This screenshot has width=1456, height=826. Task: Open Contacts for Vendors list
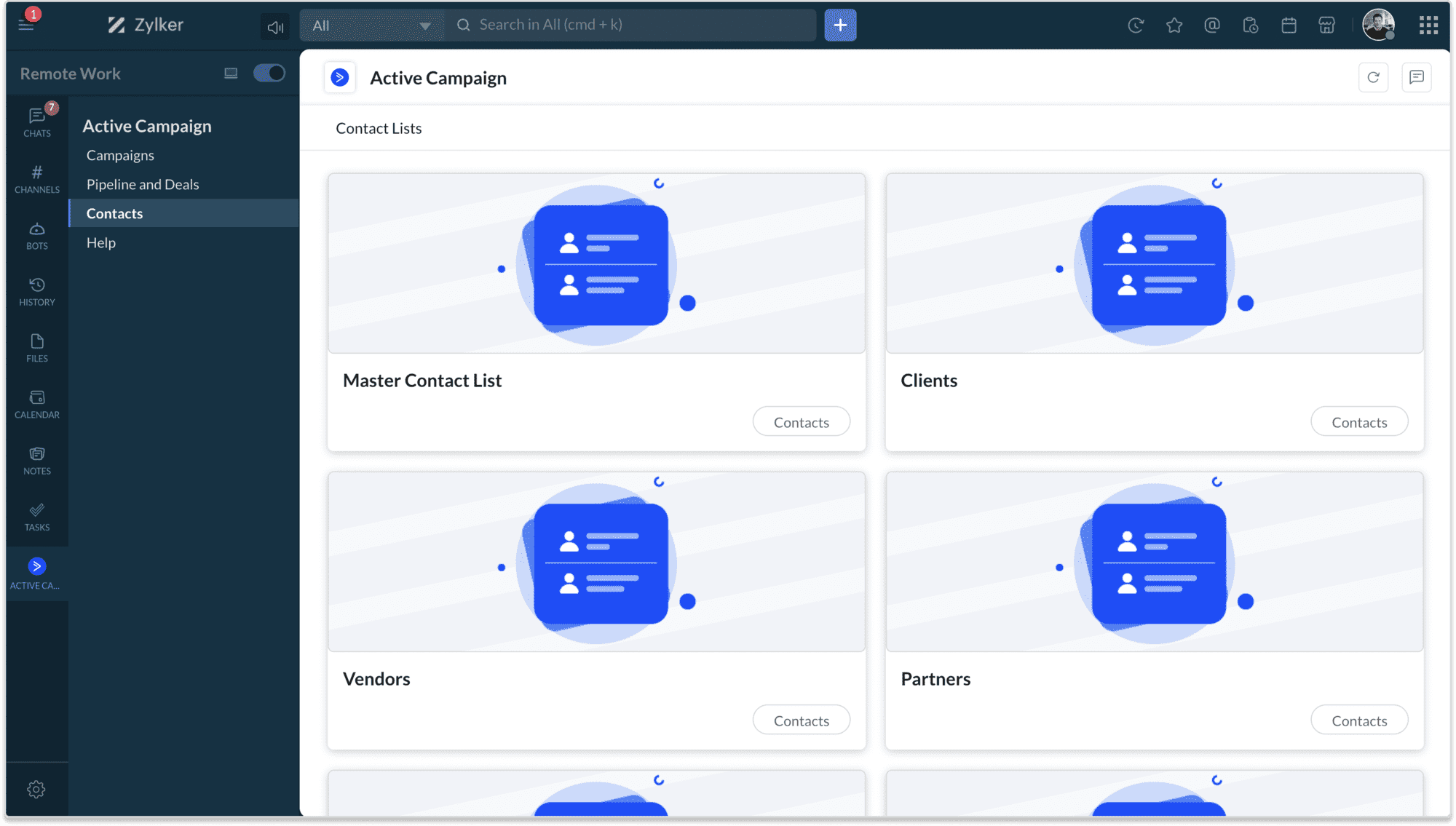(x=801, y=720)
